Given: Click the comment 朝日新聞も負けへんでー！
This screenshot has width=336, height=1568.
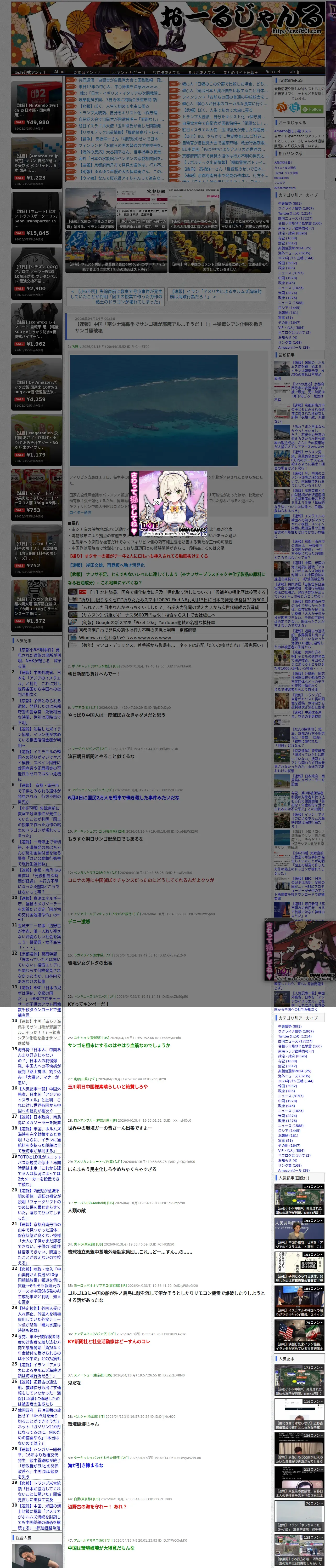Looking at the screenshot, I should (94, 674).
